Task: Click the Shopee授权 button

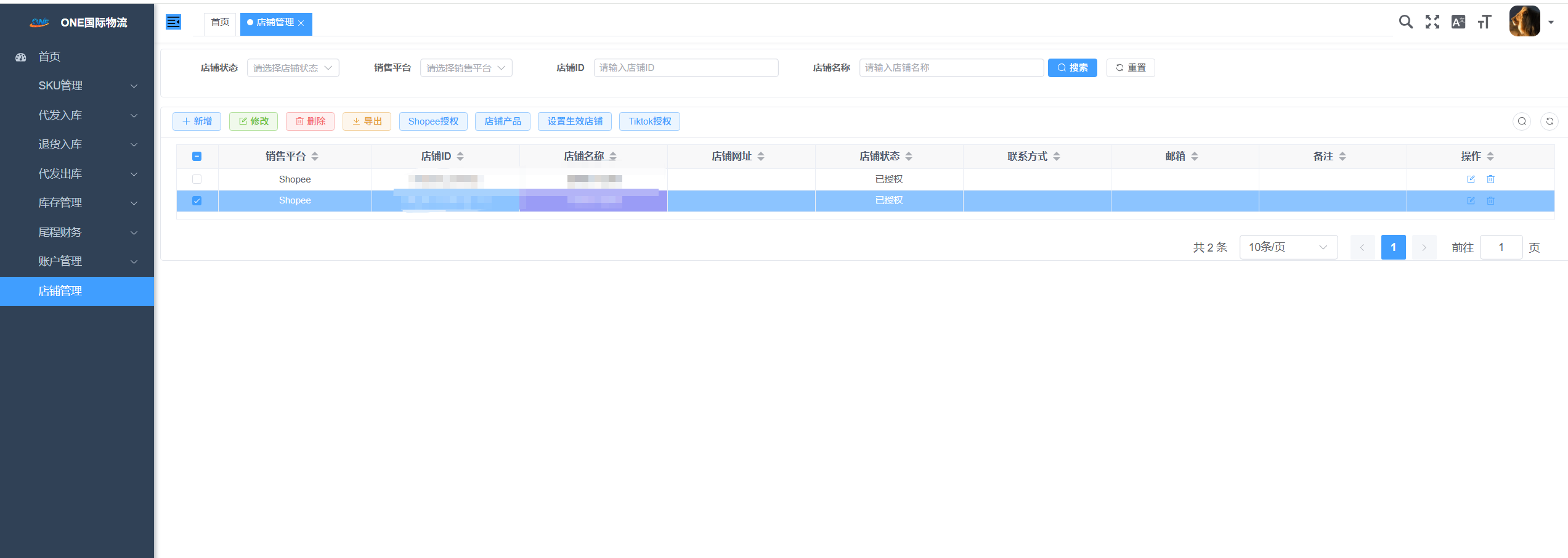Action: (433, 121)
